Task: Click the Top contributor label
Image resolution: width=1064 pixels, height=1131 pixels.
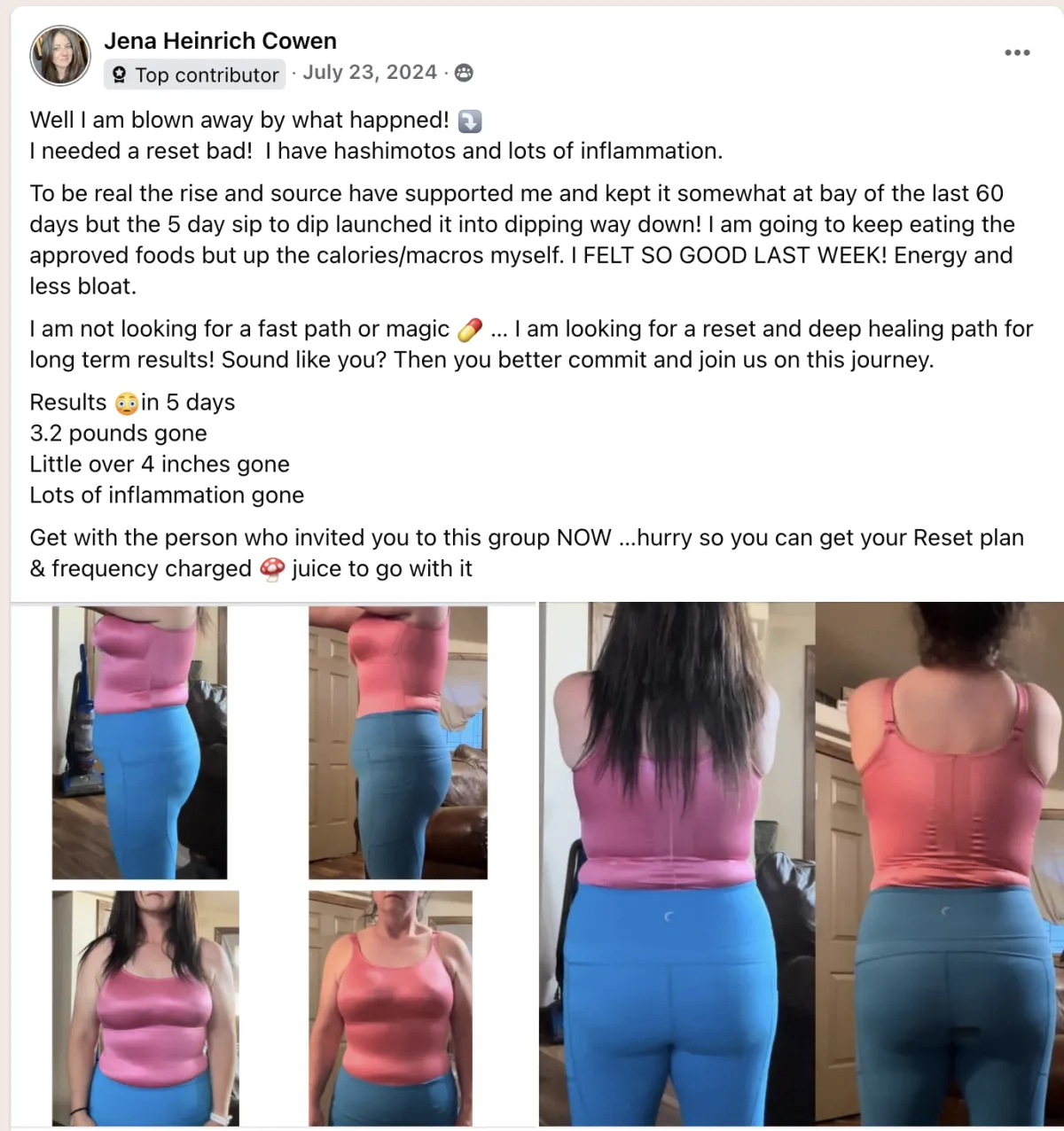Action: (207, 75)
